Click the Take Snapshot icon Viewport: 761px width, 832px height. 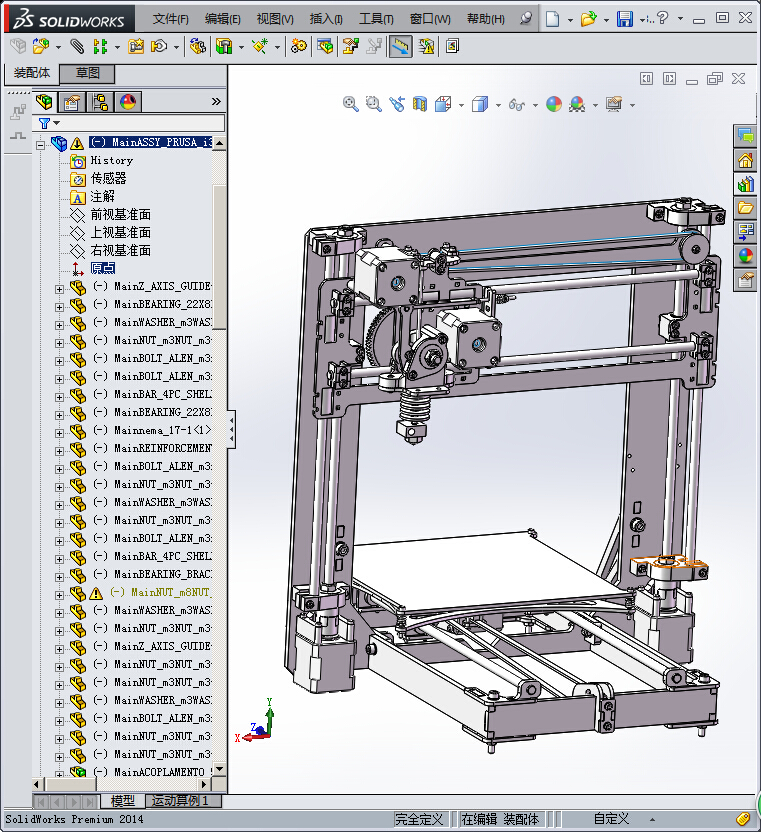(x=452, y=47)
